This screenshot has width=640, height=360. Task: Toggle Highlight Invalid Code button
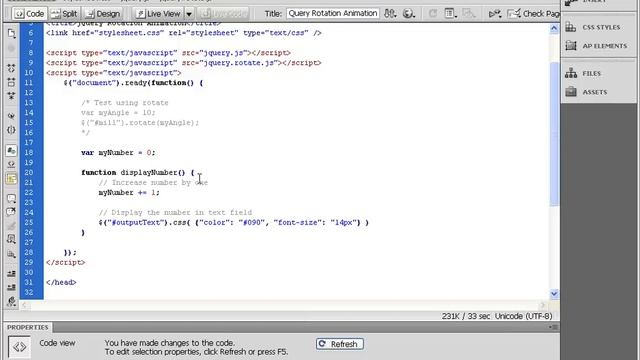coord(11,164)
